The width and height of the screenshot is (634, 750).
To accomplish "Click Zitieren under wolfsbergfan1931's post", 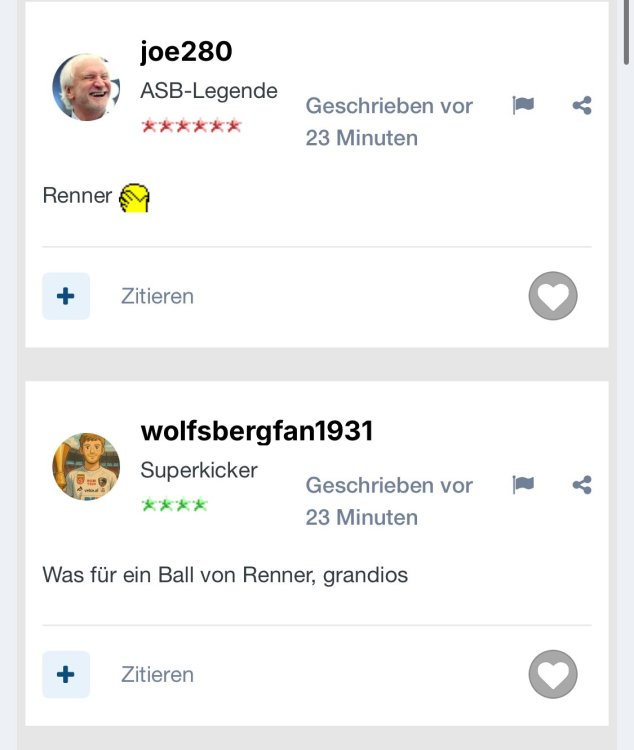I will pos(157,674).
